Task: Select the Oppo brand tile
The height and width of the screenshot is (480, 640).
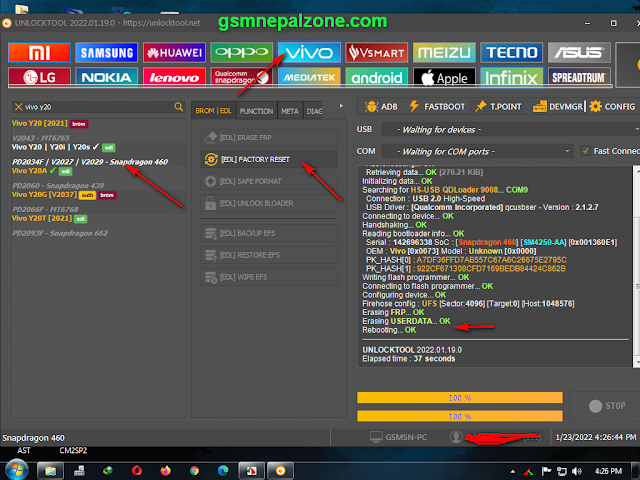Action: click(242, 53)
